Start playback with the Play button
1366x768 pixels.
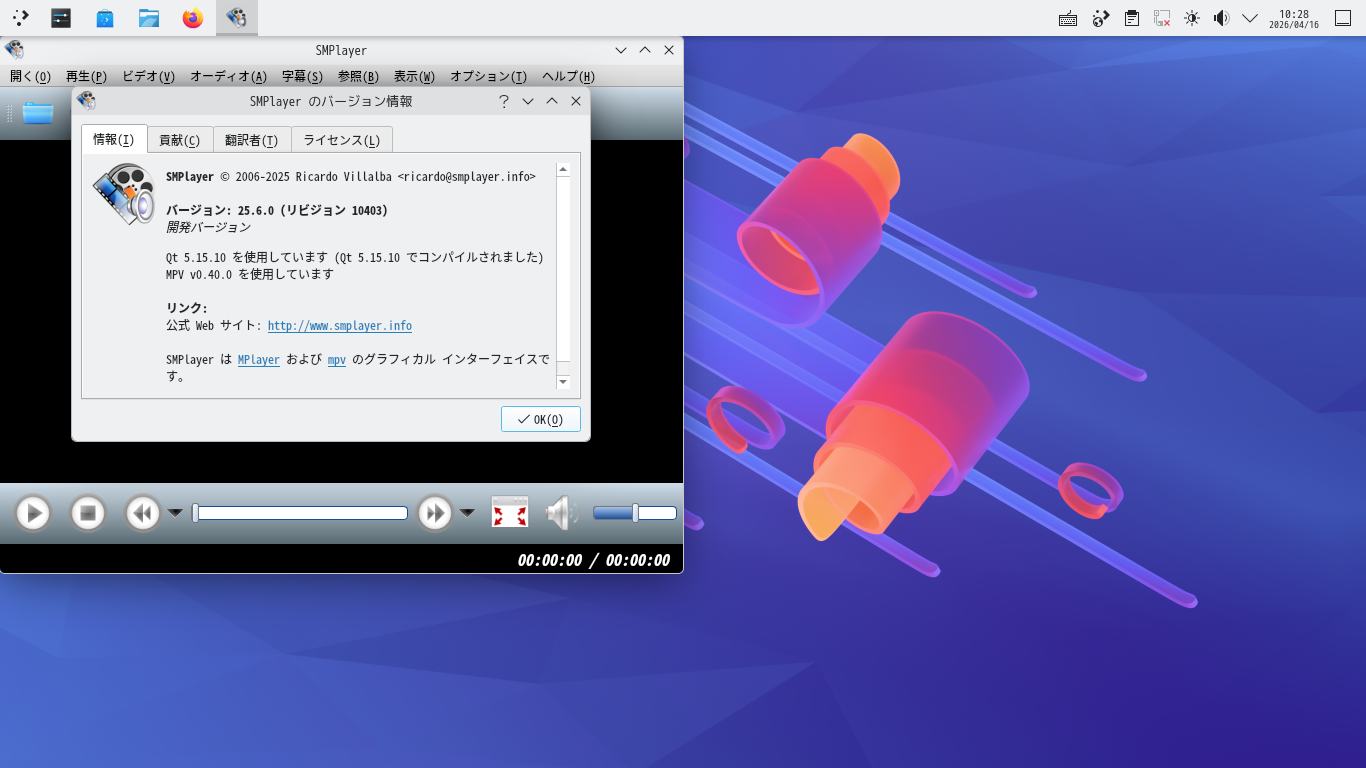click(33, 513)
